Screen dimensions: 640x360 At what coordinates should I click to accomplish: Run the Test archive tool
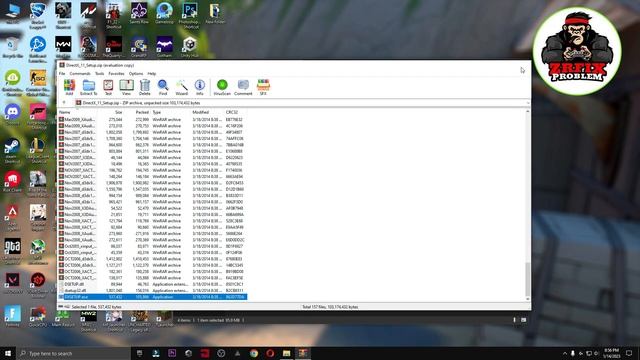pos(108,87)
